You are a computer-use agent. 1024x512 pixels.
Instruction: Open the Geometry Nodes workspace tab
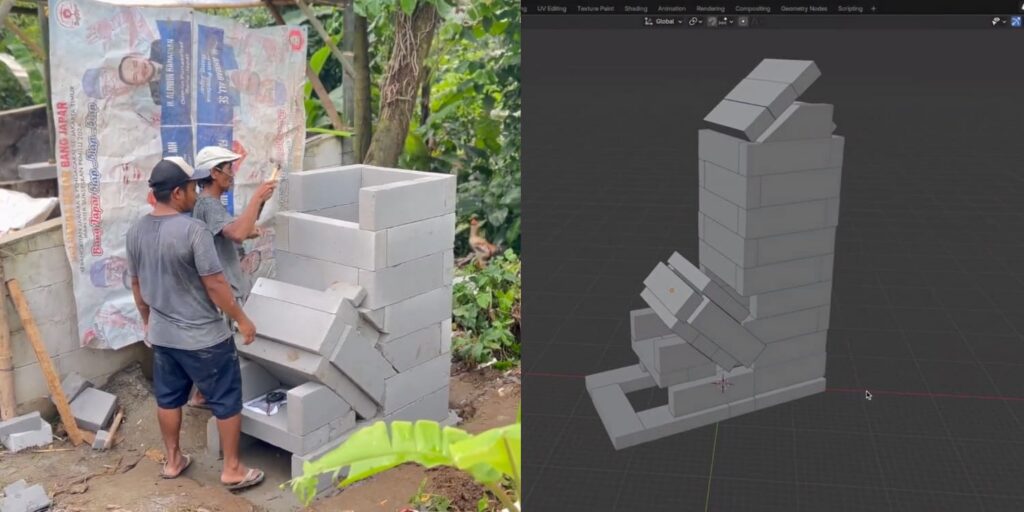(804, 8)
